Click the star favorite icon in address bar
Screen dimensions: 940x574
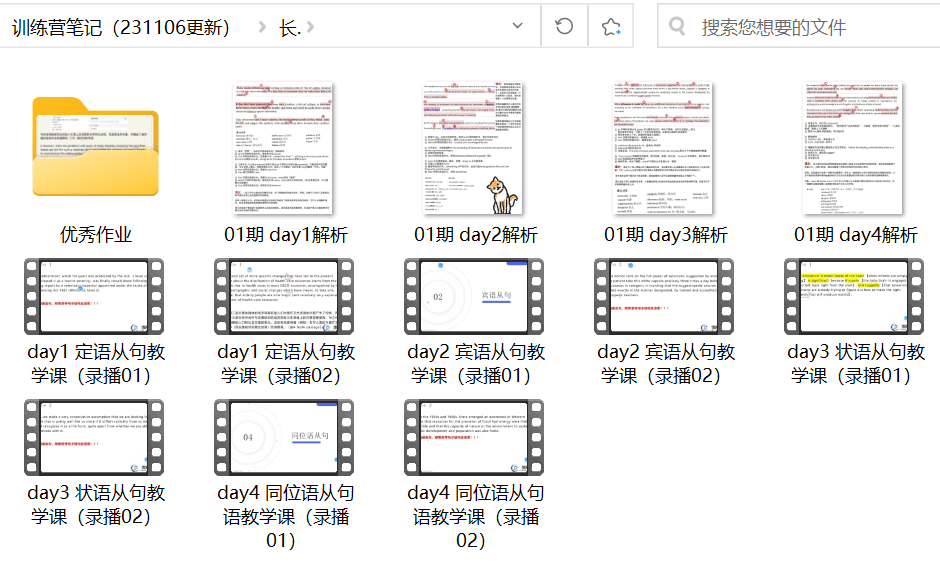[611, 27]
